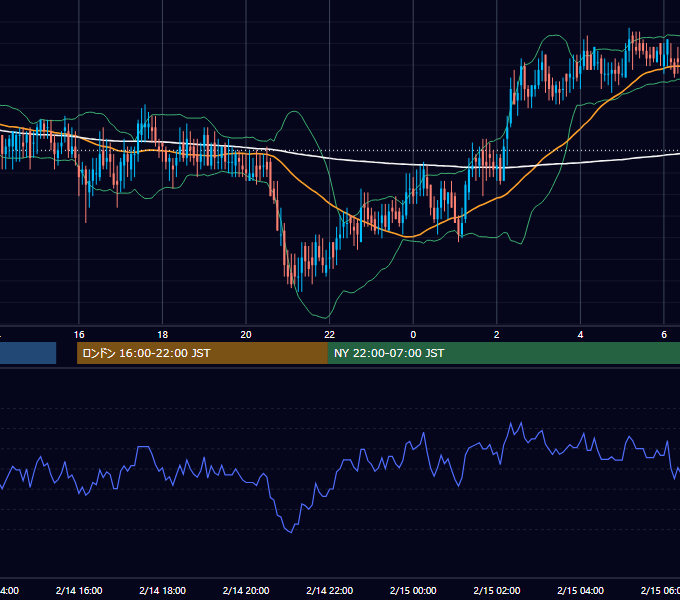Click the 2/14 20:00 date label
The height and width of the screenshot is (600, 680).
click(x=246, y=590)
